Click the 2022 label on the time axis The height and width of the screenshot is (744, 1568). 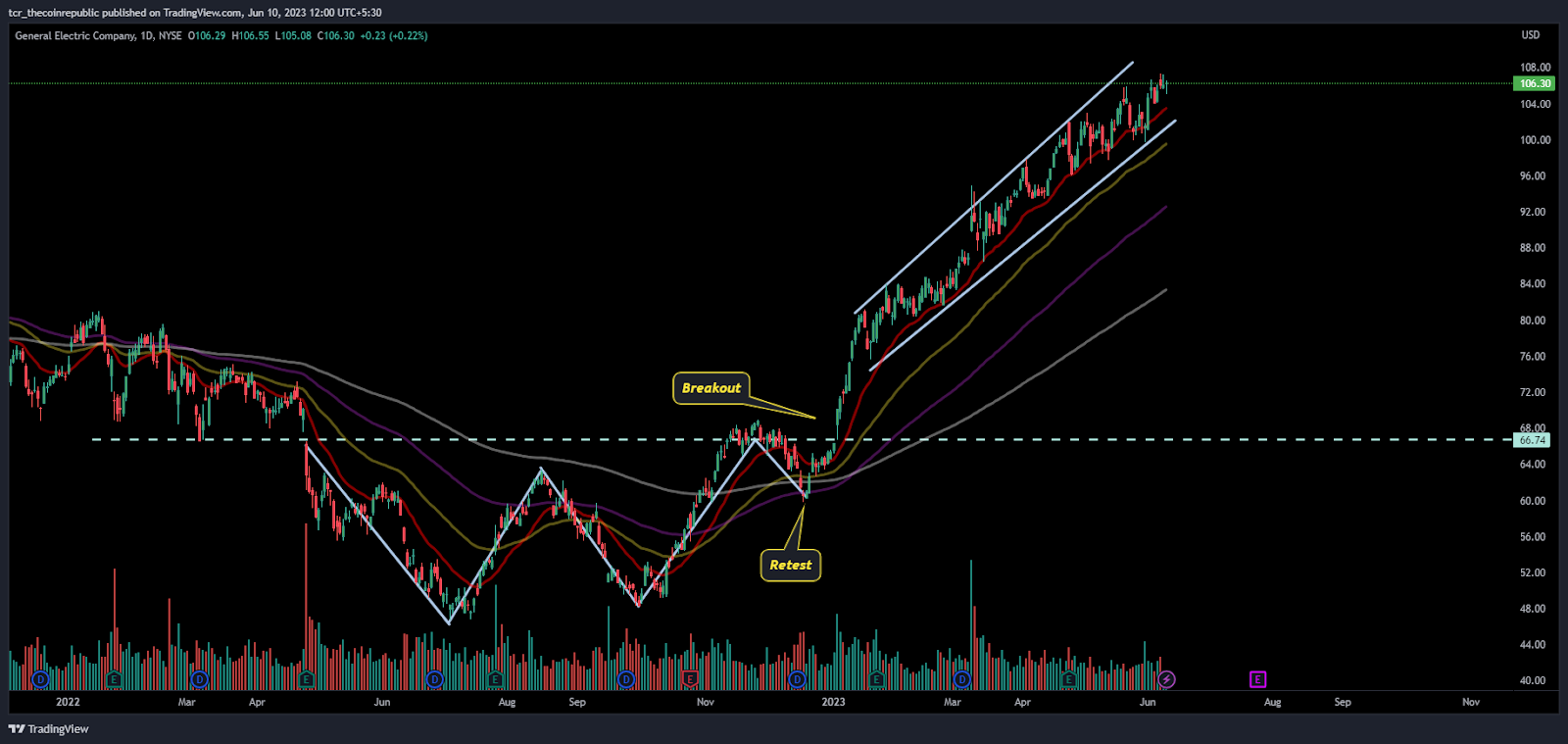pyautogui.click(x=68, y=702)
